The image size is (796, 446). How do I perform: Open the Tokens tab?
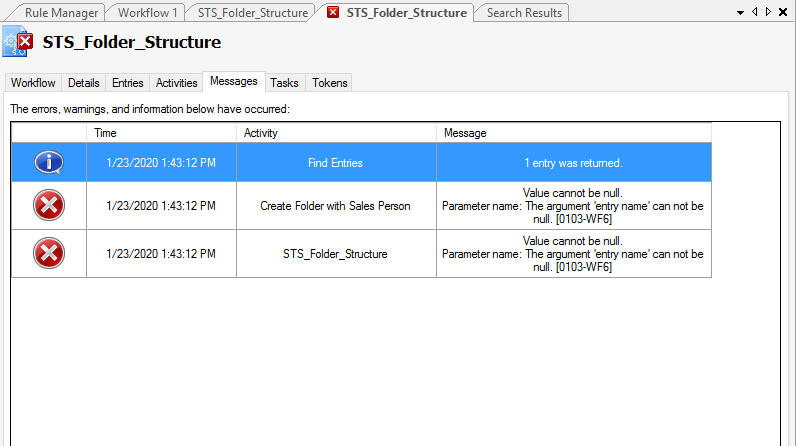(x=329, y=83)
